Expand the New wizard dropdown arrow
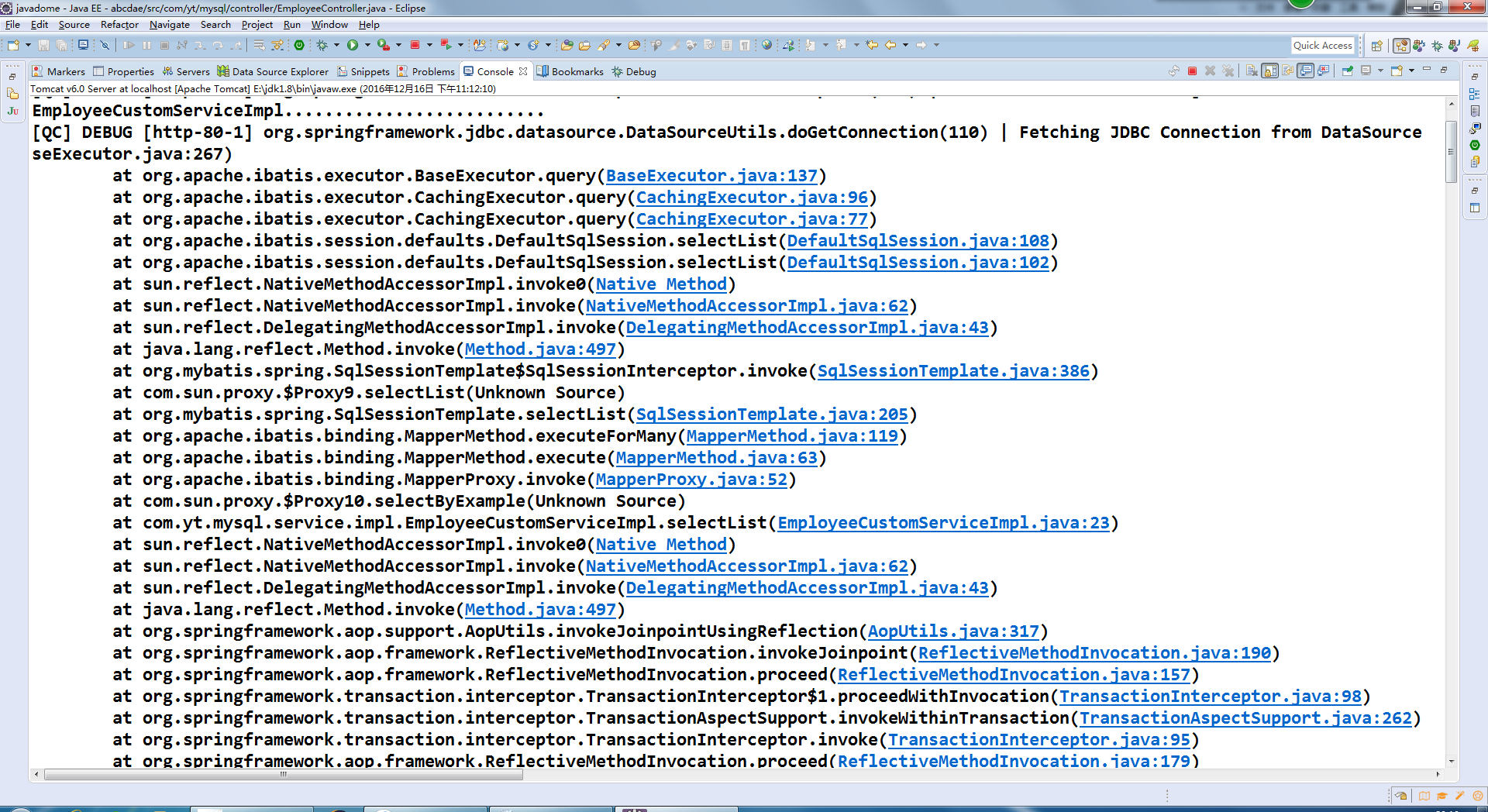 [28, 45]
